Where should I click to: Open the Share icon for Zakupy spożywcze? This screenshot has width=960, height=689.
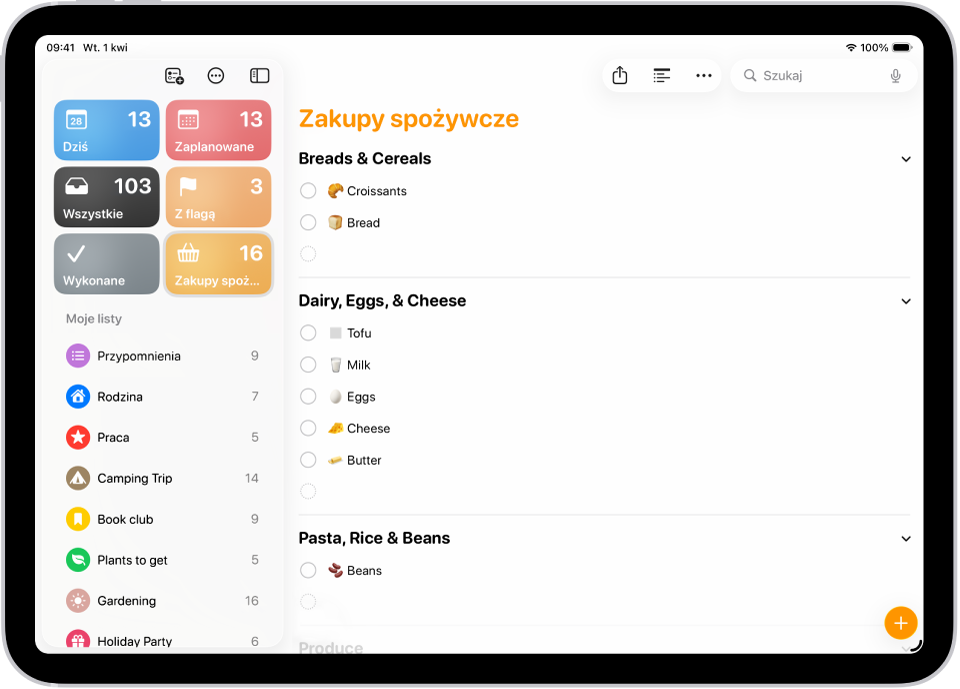(619, 75)
